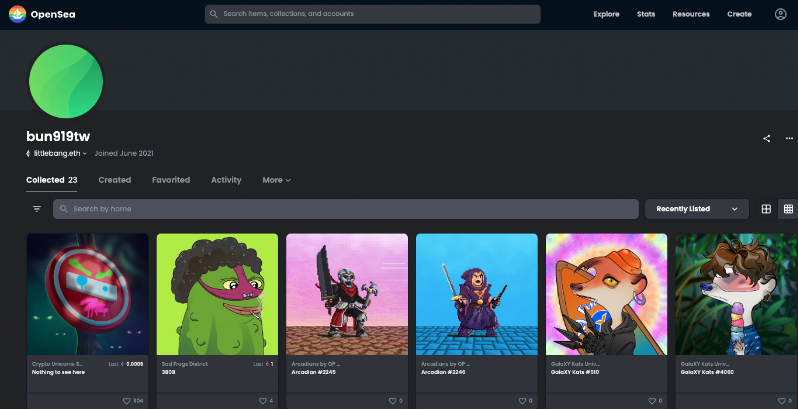Viewport: 798px width, 410px height.
Task: Open the Explore menu
Action: pyautogui.click(x=606, y=14)
